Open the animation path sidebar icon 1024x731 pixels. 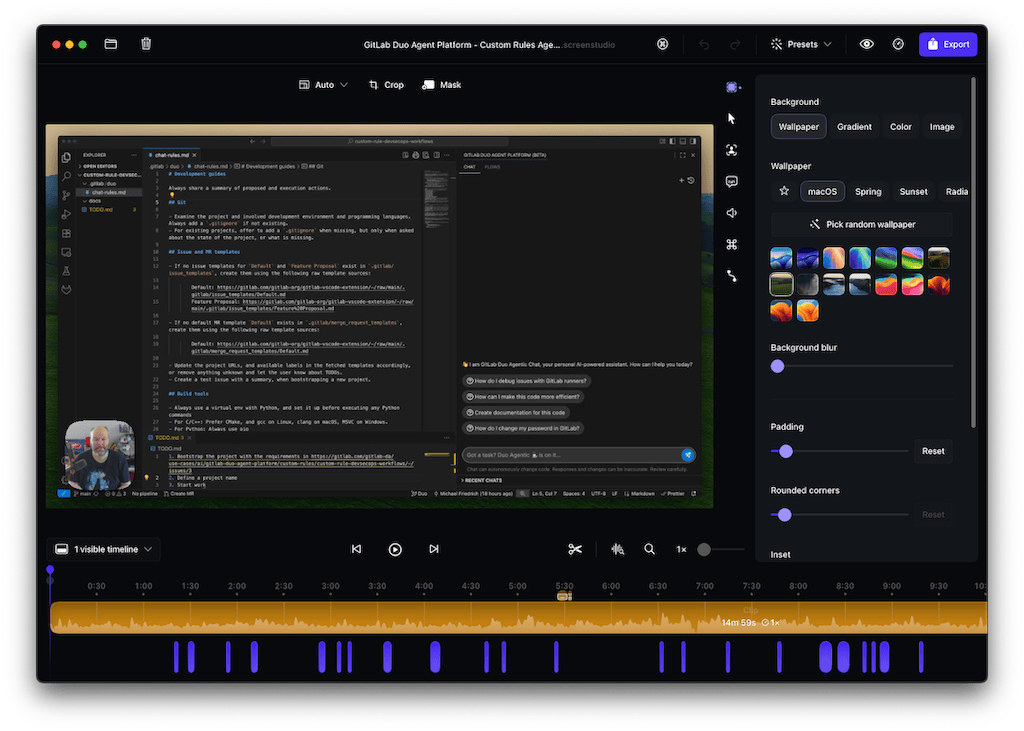tap(731, 276)
